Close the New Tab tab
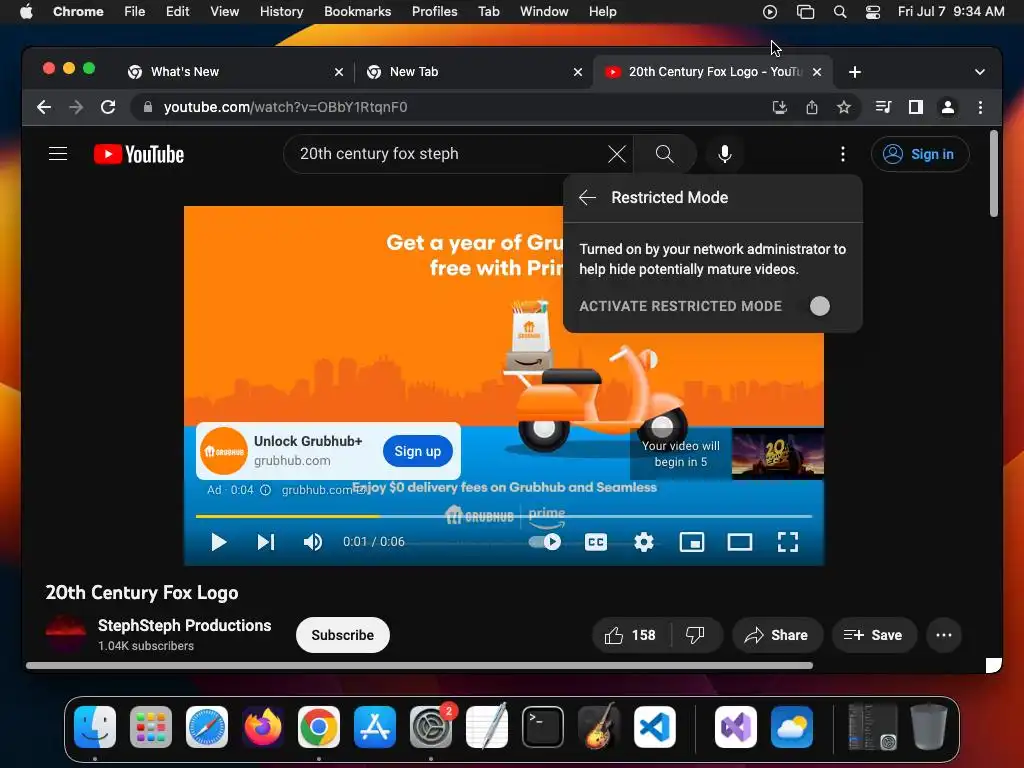The width and height of the screenshot is (1024, 768). 578,72
